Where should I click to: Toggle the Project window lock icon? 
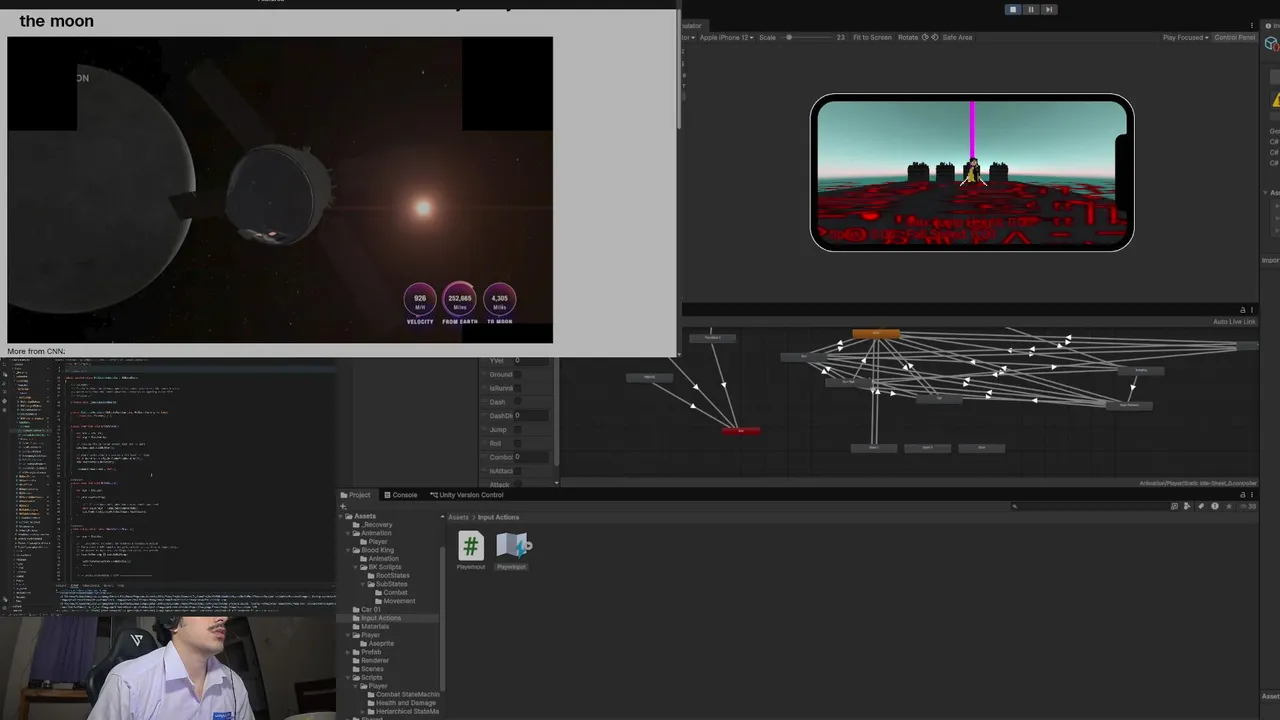pyautogui.click(x=1243, y=494)
